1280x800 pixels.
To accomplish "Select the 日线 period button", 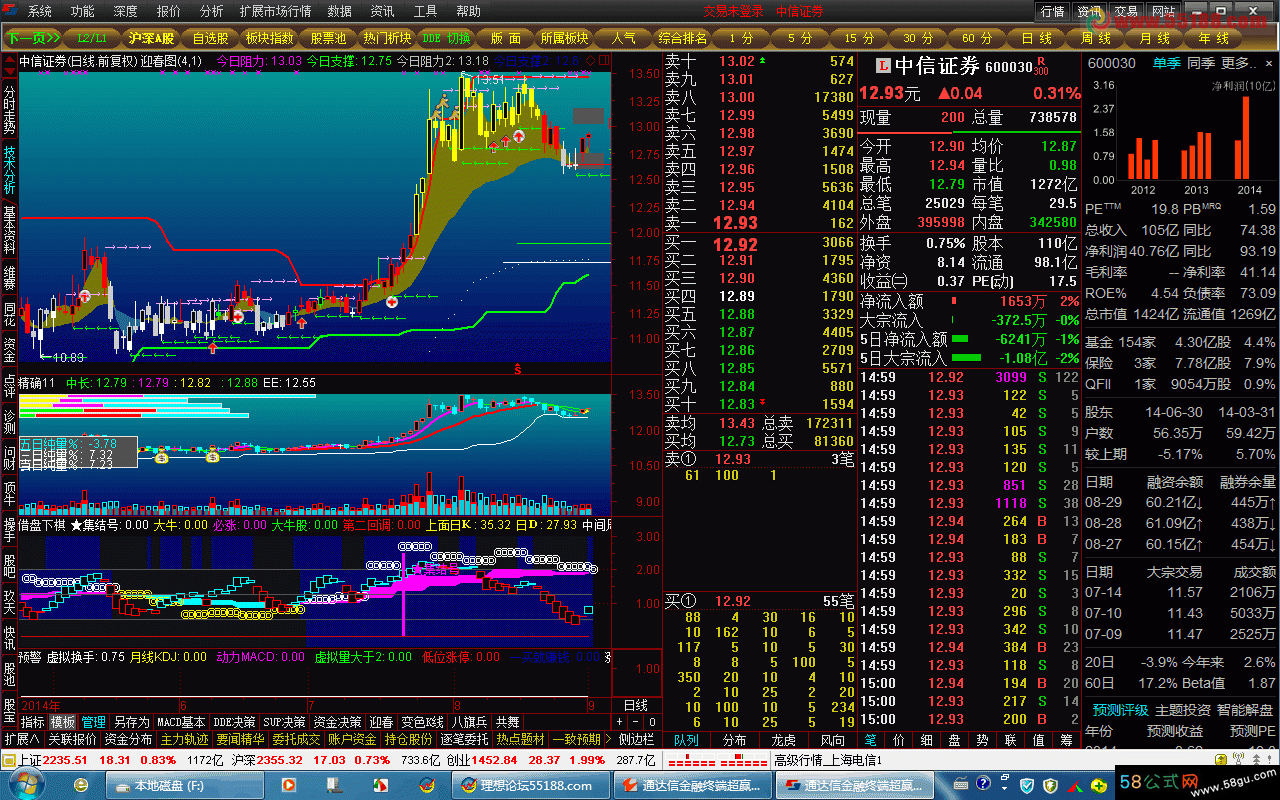I will (x=1036, y=38).
